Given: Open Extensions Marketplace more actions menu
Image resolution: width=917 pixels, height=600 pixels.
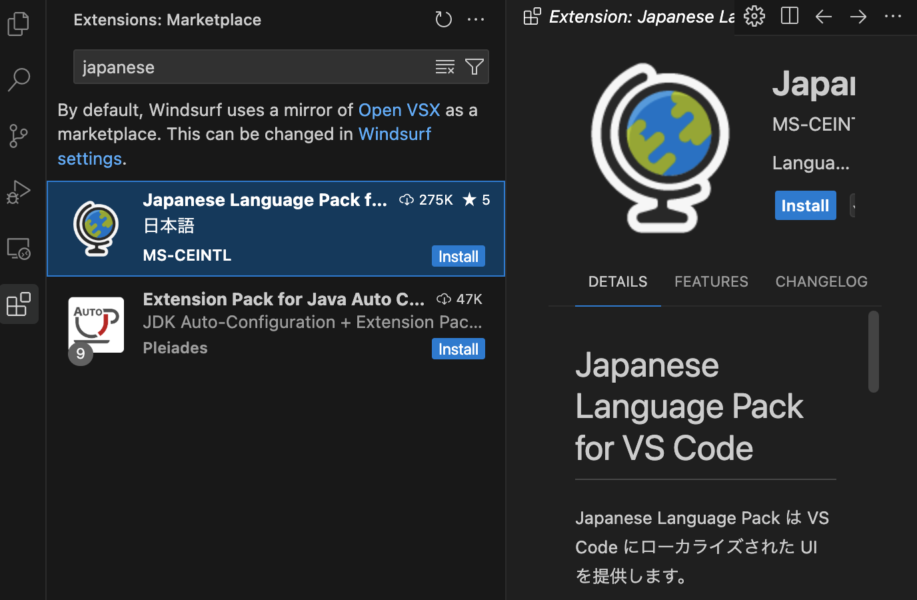Looking at the screenshot, I should (x=475, y=19).
